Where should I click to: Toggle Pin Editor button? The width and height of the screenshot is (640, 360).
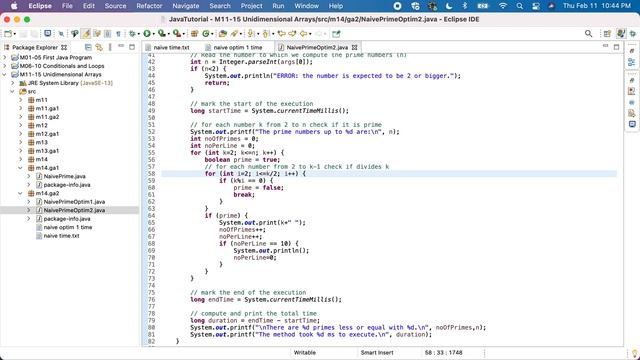[x=336, y=34]
